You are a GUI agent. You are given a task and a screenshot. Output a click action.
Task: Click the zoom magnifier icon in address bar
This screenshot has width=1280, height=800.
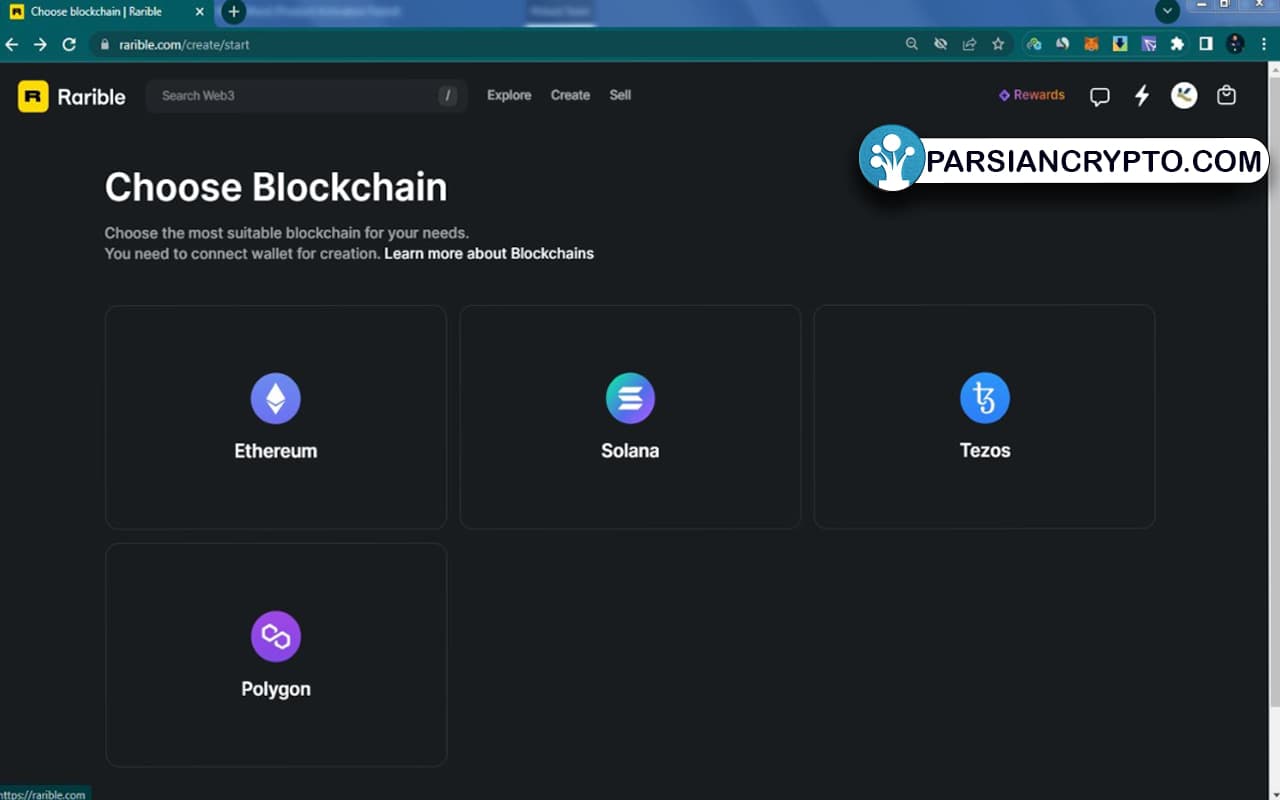pos(912,44)
